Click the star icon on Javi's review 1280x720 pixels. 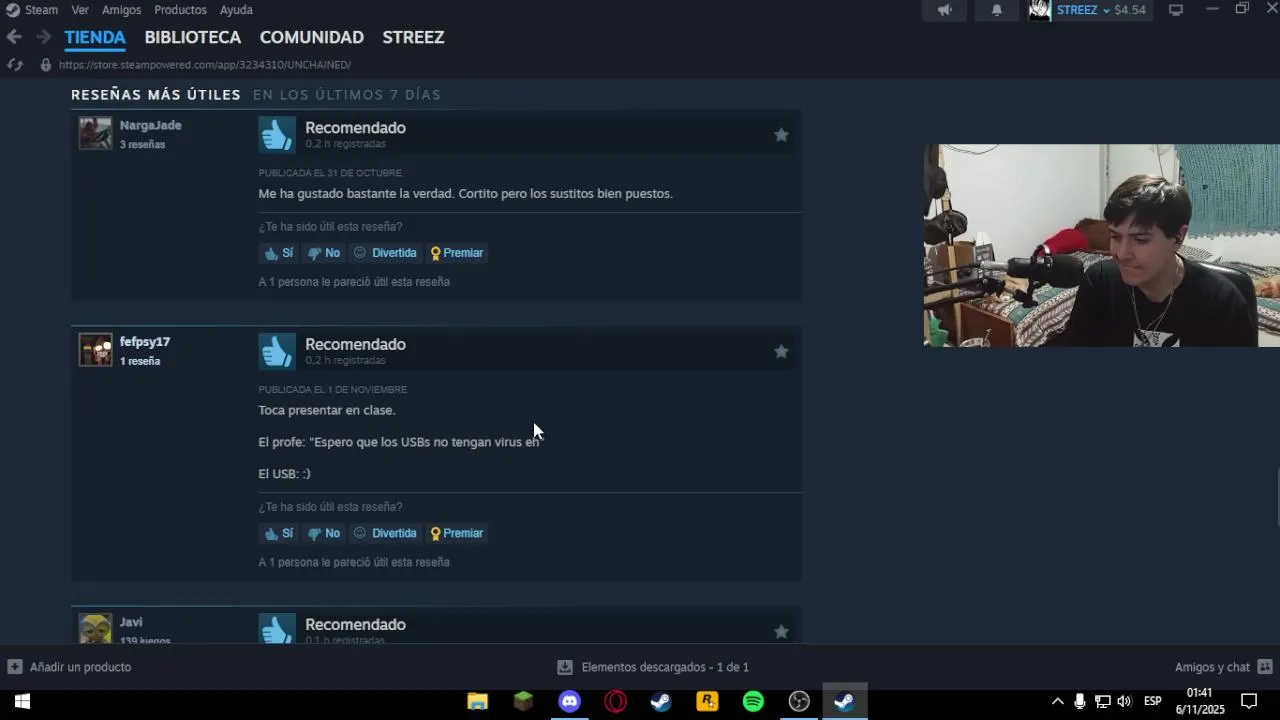[x=781, y=631]
